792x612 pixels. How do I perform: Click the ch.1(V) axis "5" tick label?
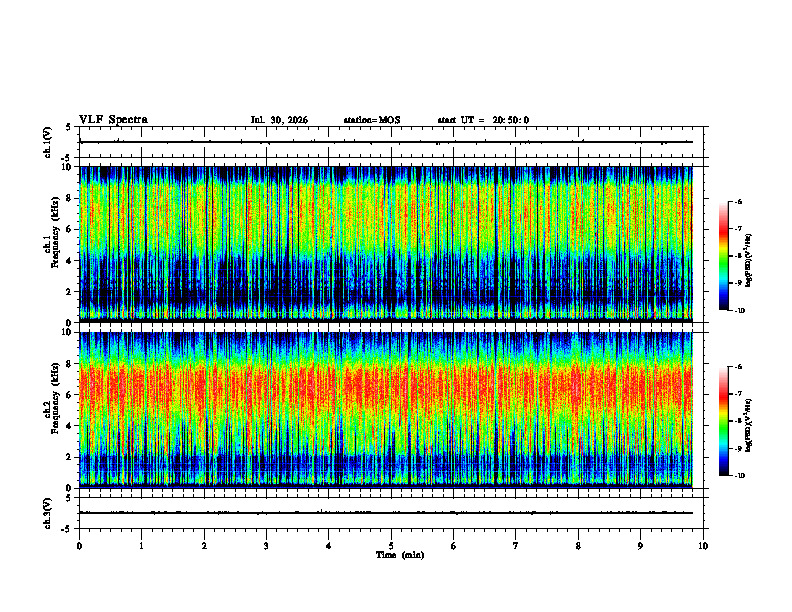[x=69, y=127]
